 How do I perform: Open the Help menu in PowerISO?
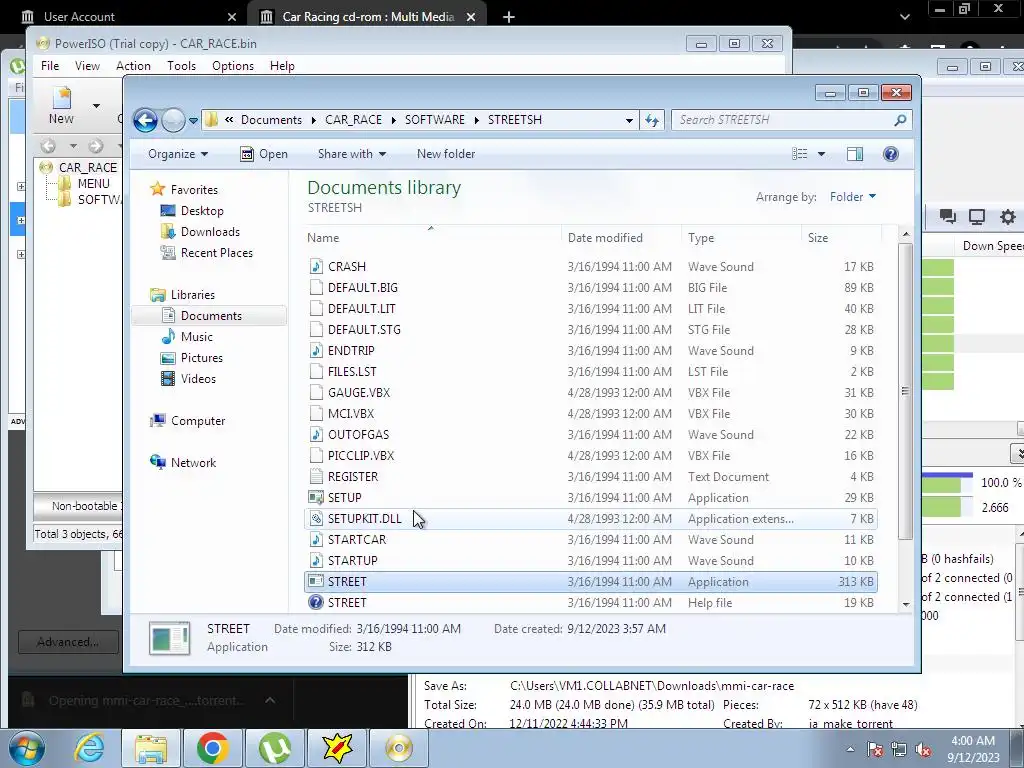click(x=282, y=66)
